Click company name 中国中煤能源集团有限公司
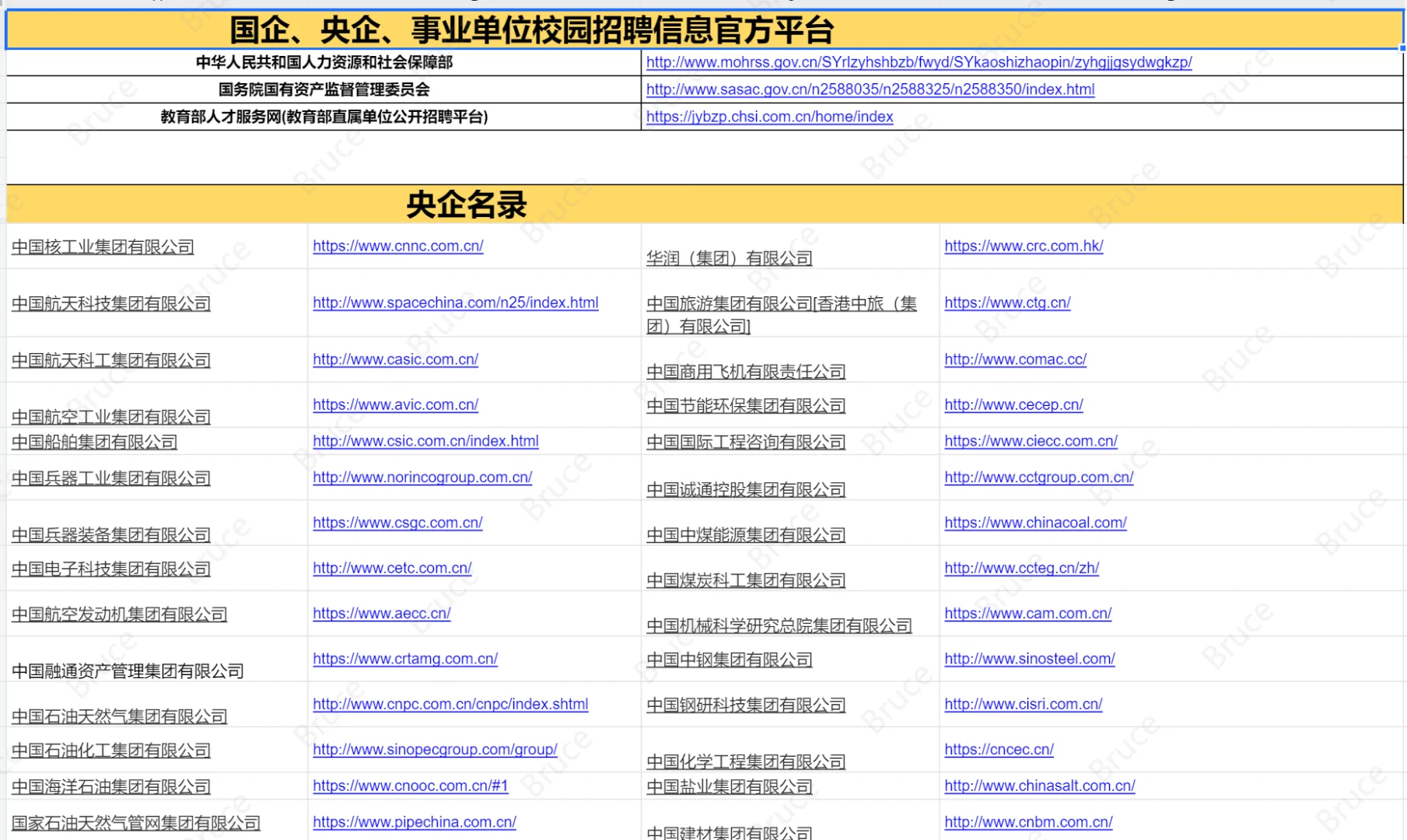The width and height of the screenshot is (1407, 840). 746,535
